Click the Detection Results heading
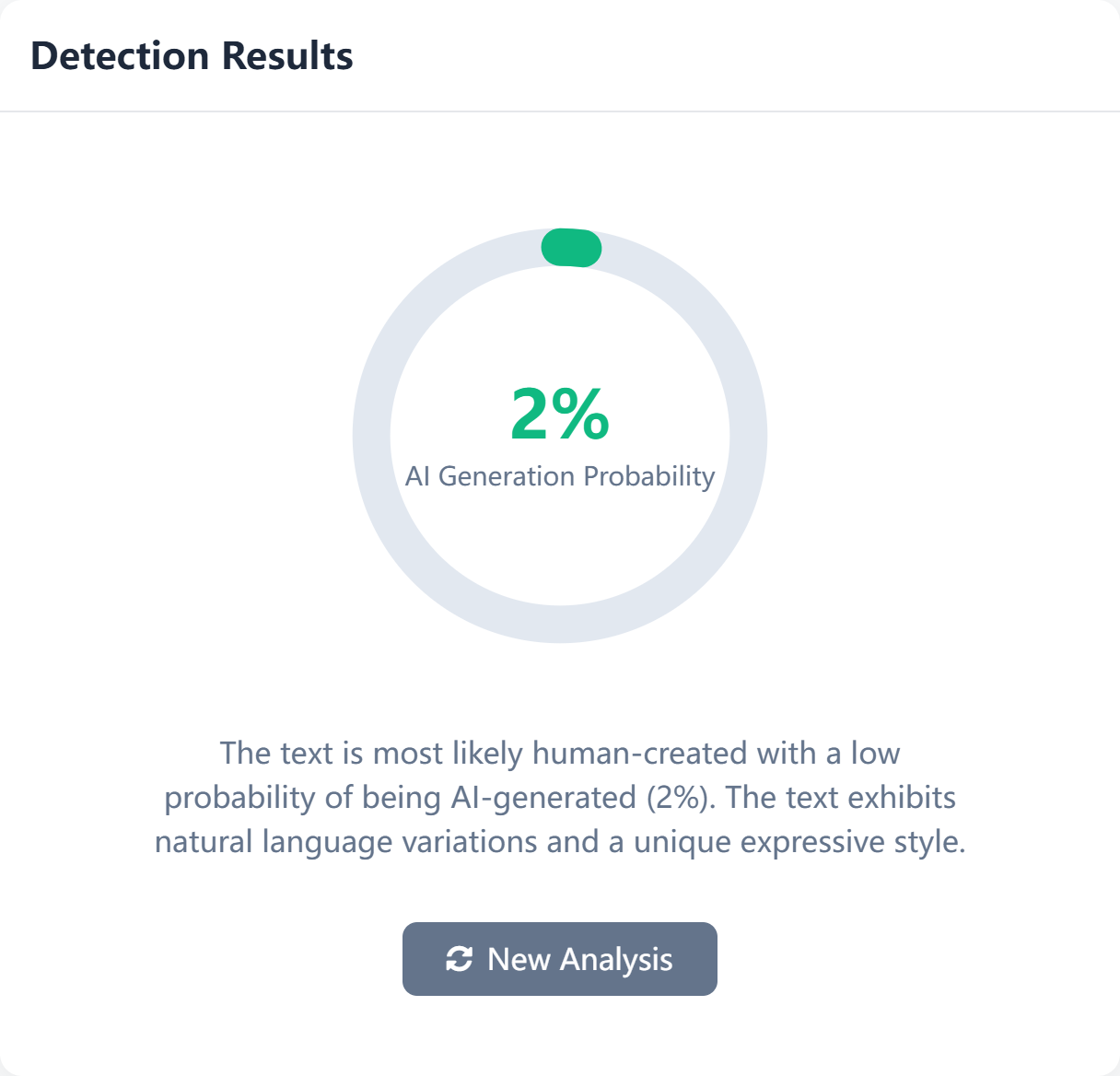This screenshot has height=1076, width=1120. [192, 56]
